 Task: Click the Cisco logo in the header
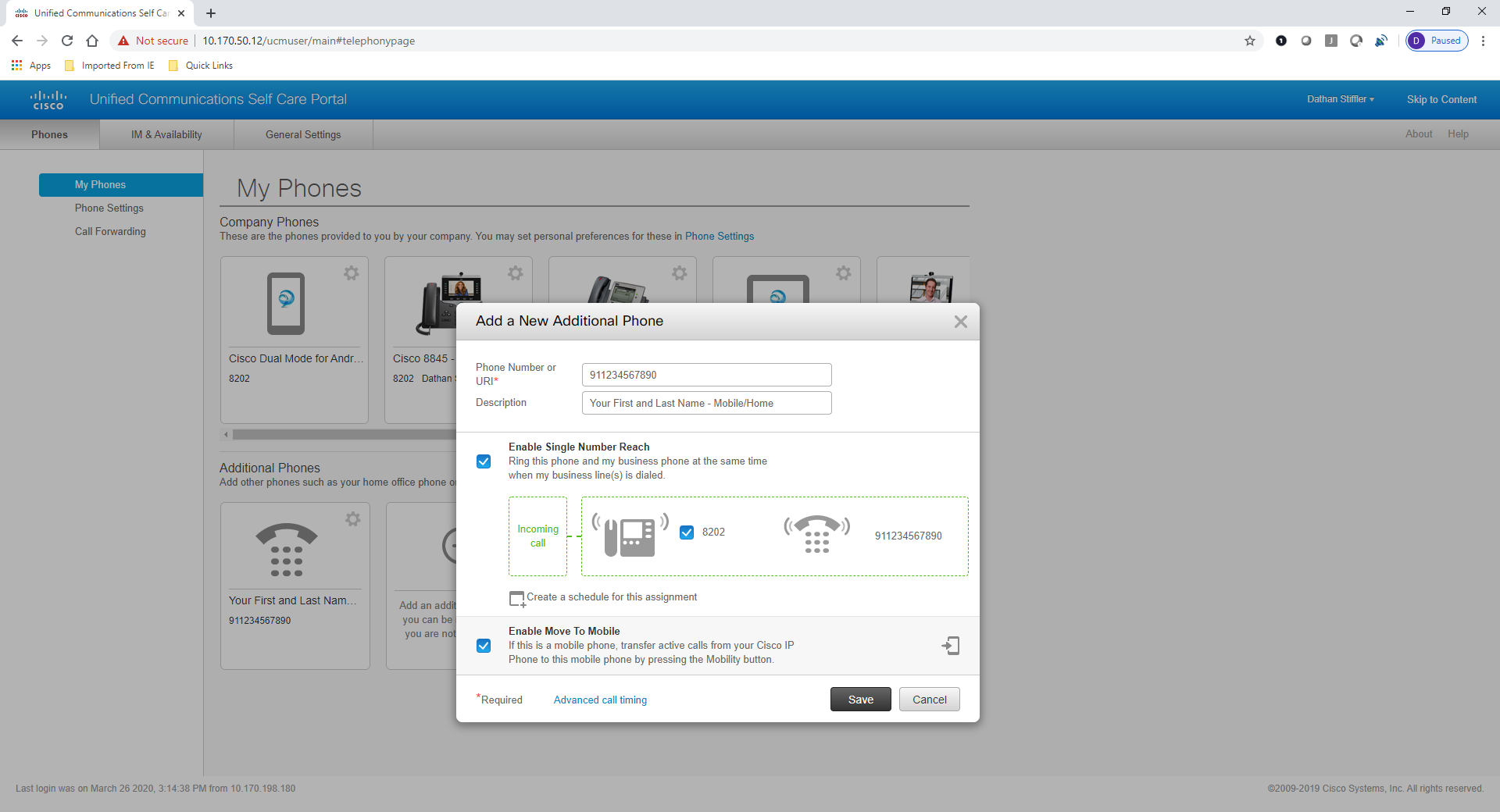(x=48, y=100)
